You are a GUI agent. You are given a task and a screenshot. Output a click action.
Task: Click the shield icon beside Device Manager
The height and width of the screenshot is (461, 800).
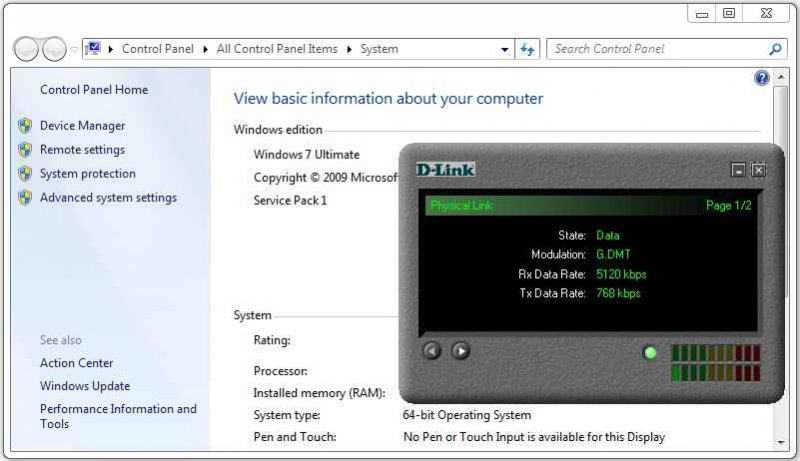[x=24, y=125]
